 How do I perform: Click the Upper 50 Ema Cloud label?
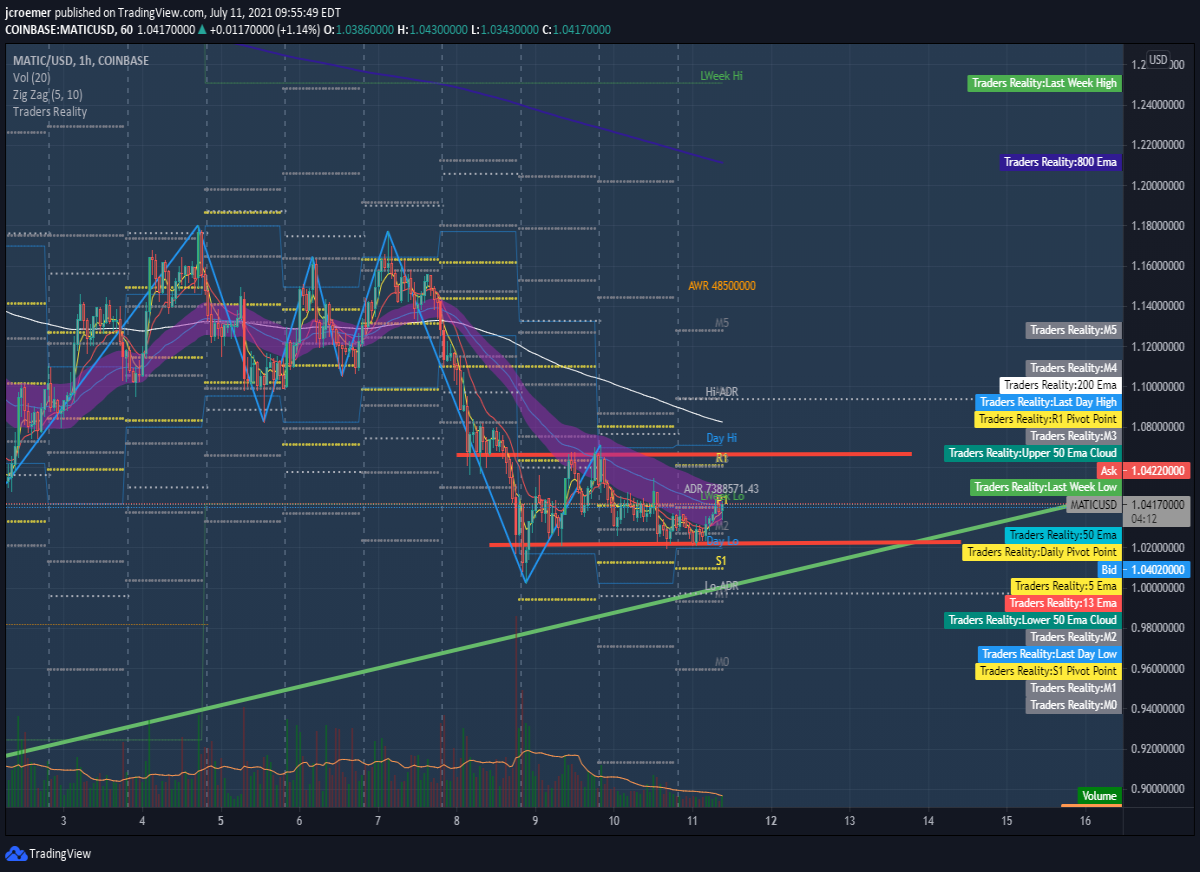pos(1033,453)
